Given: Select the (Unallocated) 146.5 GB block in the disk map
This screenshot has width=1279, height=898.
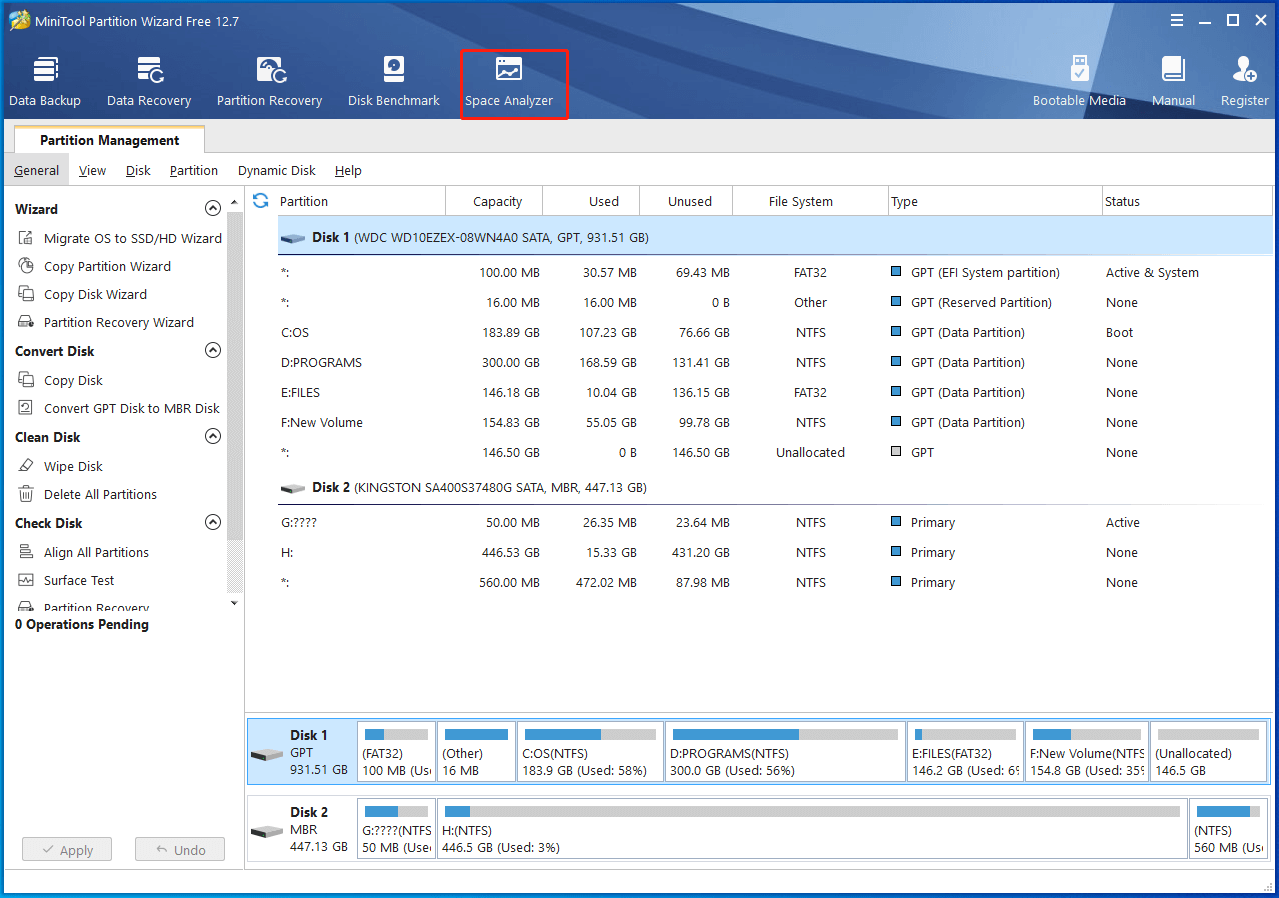Looking at the screenshot, I should point(1208,751).
